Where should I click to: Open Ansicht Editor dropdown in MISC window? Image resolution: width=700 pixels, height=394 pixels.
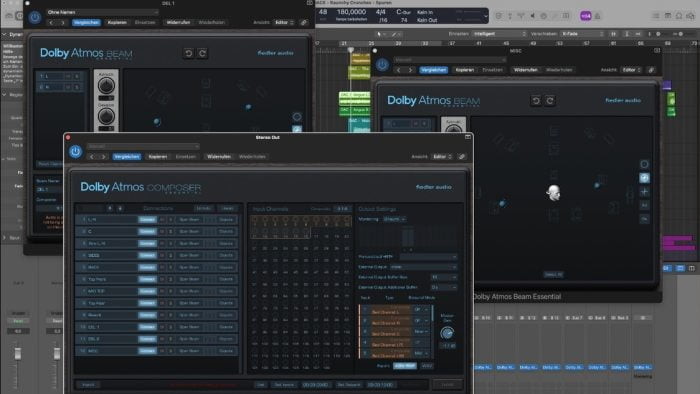[632, 70]
